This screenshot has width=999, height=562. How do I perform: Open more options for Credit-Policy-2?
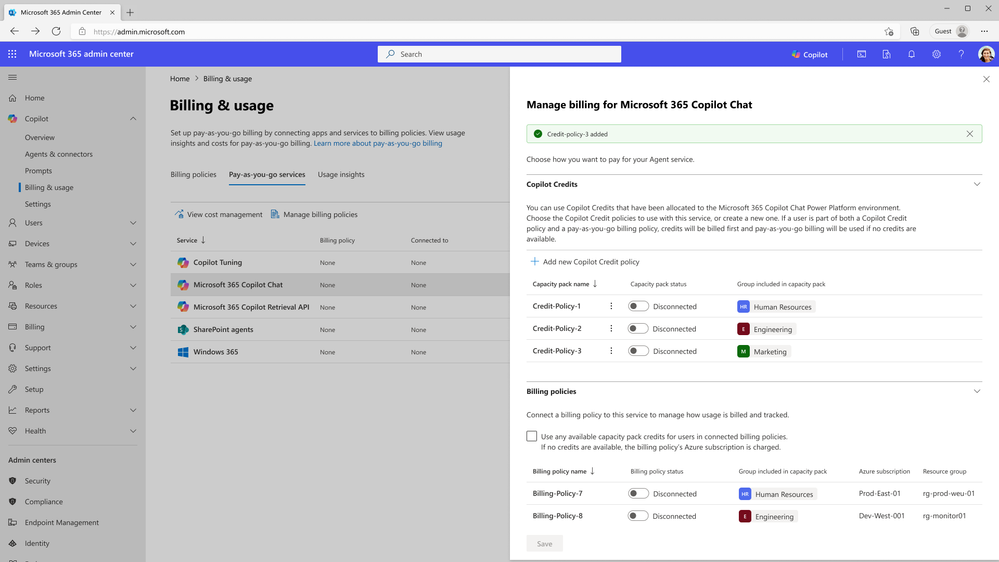click(x=611, y=329)
